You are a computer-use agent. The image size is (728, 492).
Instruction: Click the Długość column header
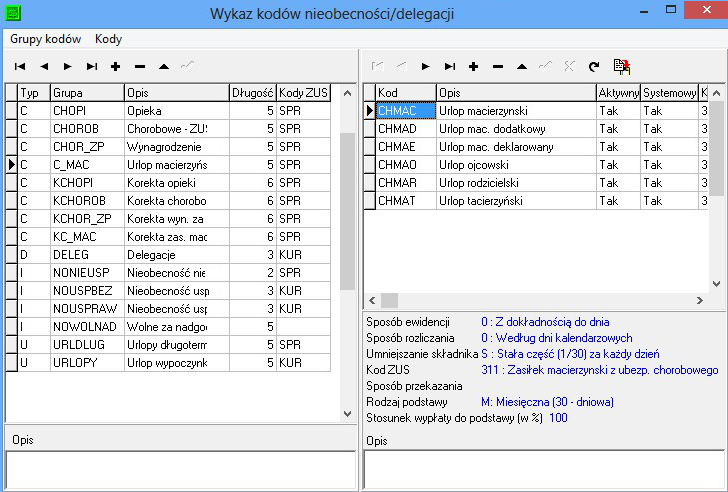pyautogui.click(x=253, y=93)
